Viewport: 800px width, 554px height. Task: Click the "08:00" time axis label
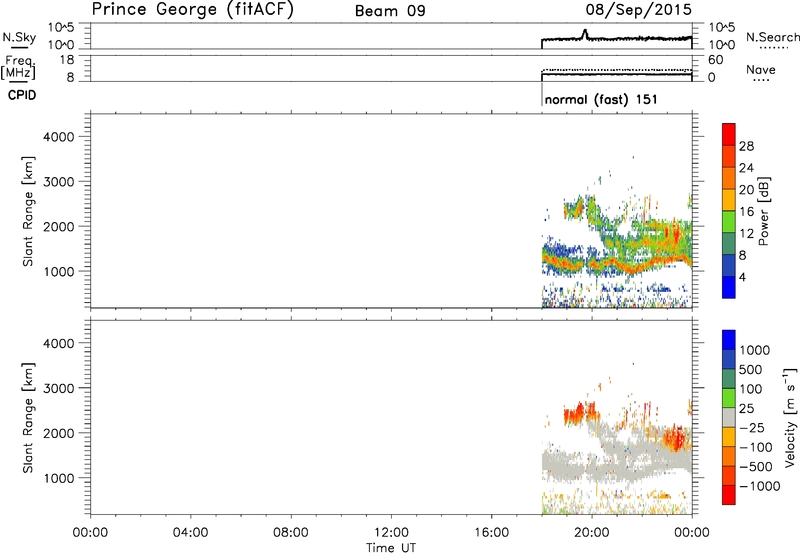coord(291,532)
